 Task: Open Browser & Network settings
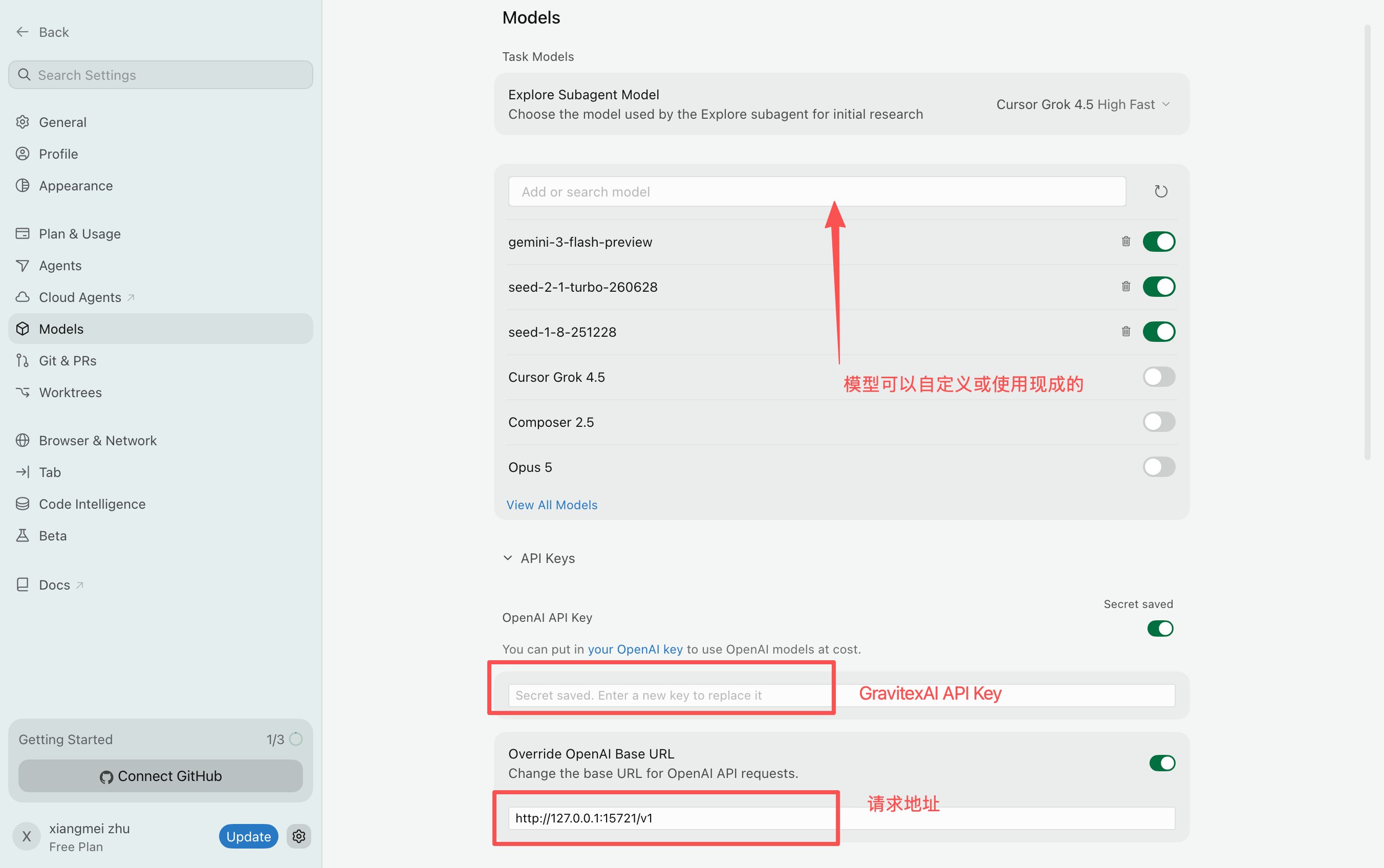click(x=161, y=440)
